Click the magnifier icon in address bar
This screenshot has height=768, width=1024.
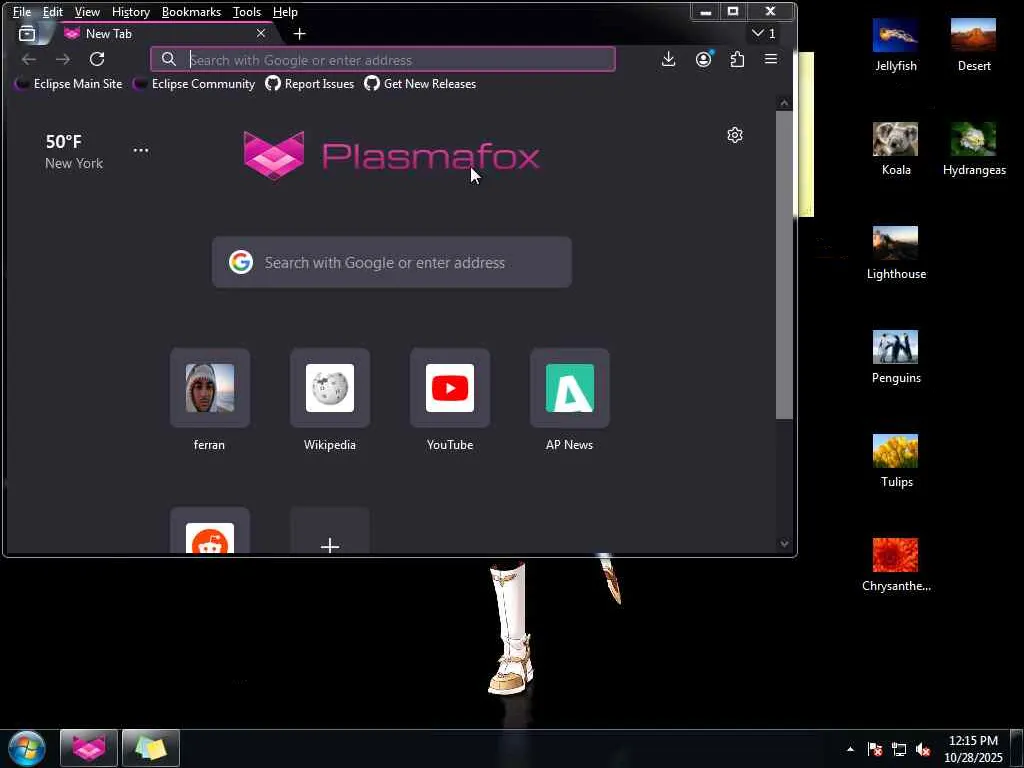(x=168, y=59)
